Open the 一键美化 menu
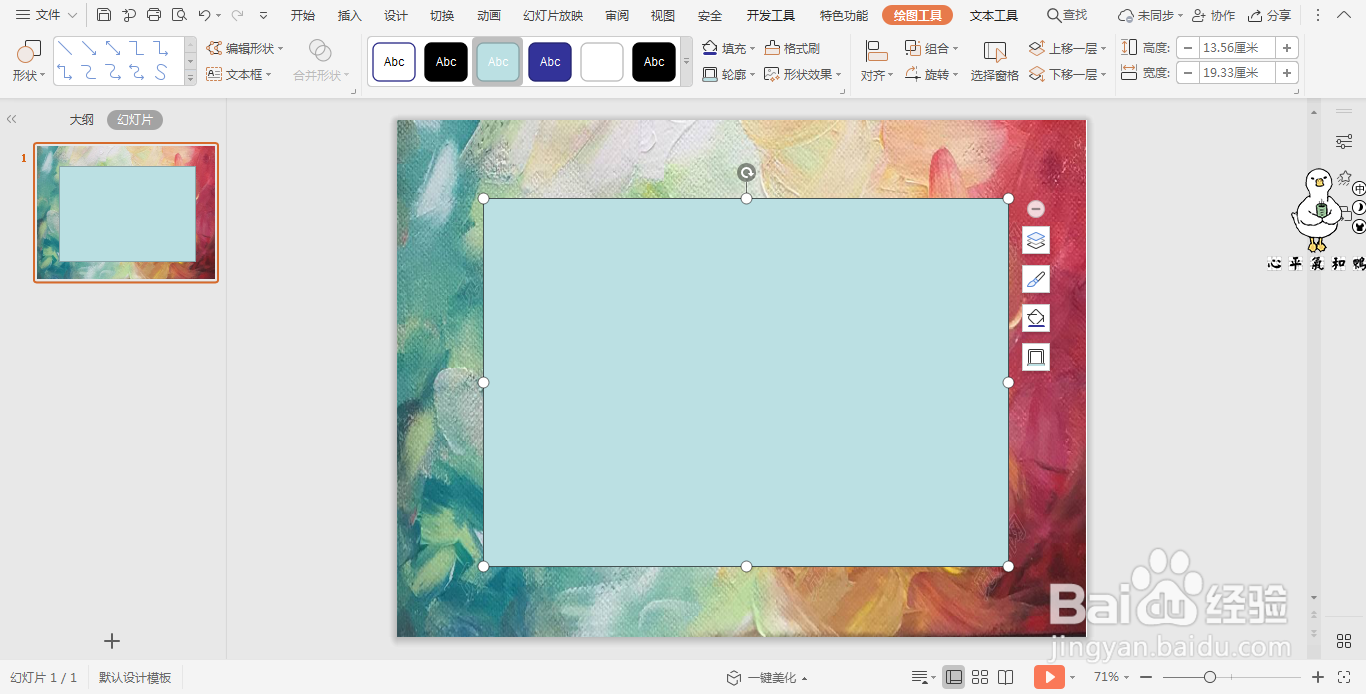 point(767,677)
